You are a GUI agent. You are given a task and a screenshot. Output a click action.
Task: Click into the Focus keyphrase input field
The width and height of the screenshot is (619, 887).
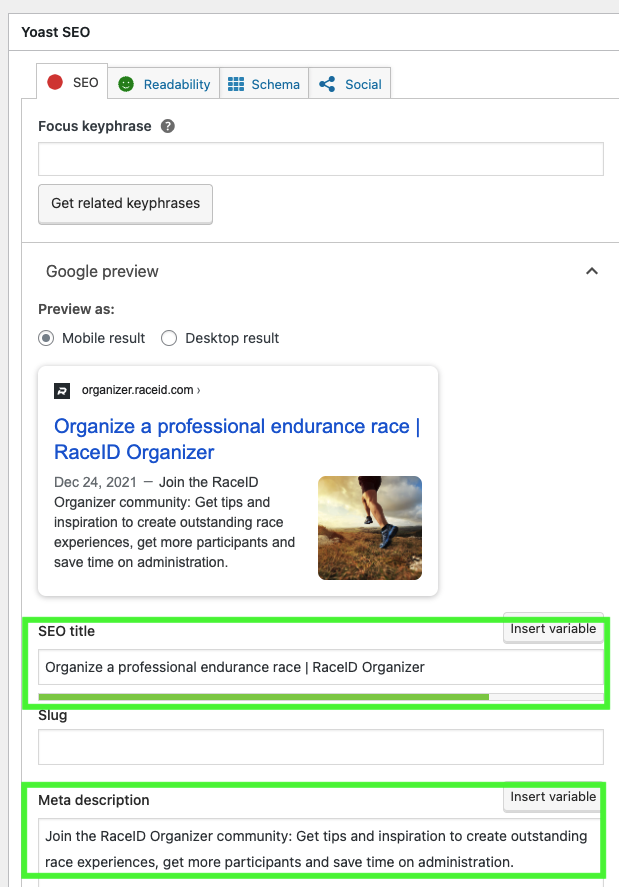tap(321, 159)
